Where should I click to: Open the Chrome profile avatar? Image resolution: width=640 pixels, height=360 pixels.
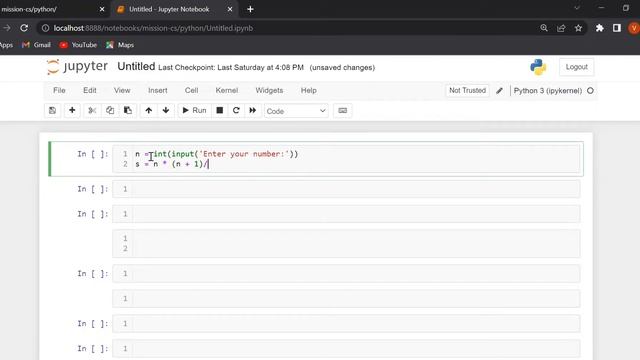pos(634,28)
